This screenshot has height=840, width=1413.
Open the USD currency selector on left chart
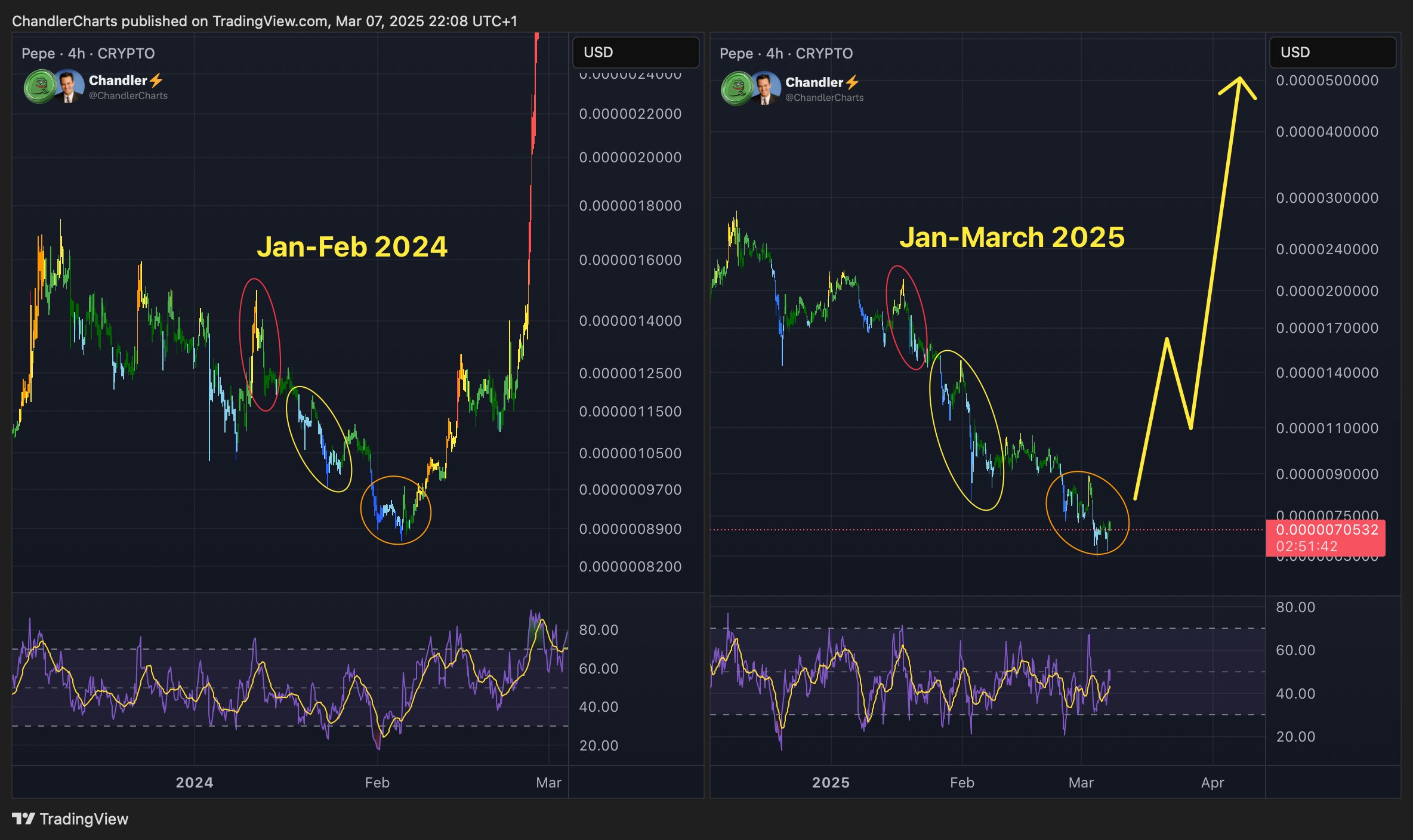635,52
